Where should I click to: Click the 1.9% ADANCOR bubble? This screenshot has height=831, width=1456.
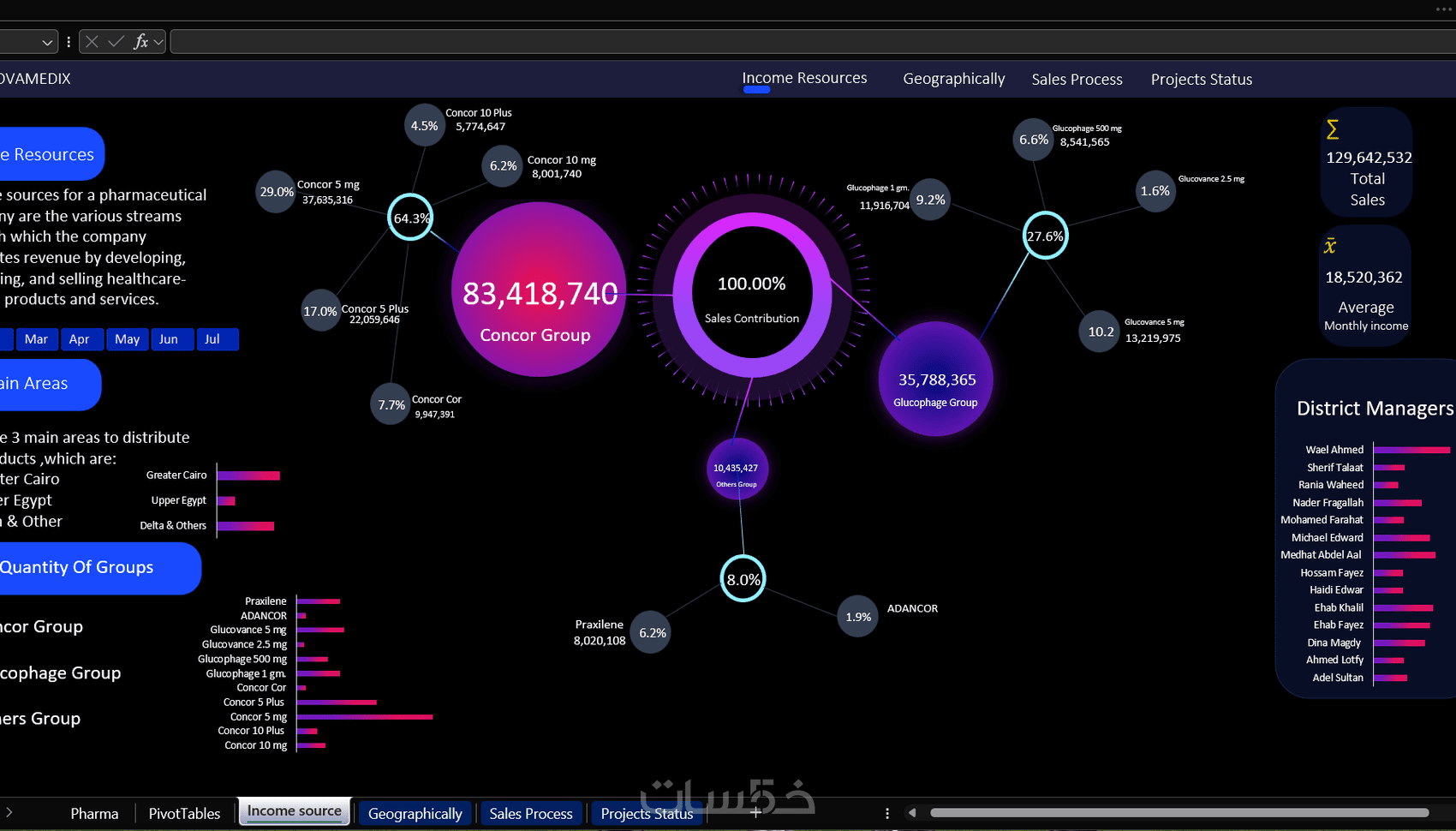click(x=858, y=617)
